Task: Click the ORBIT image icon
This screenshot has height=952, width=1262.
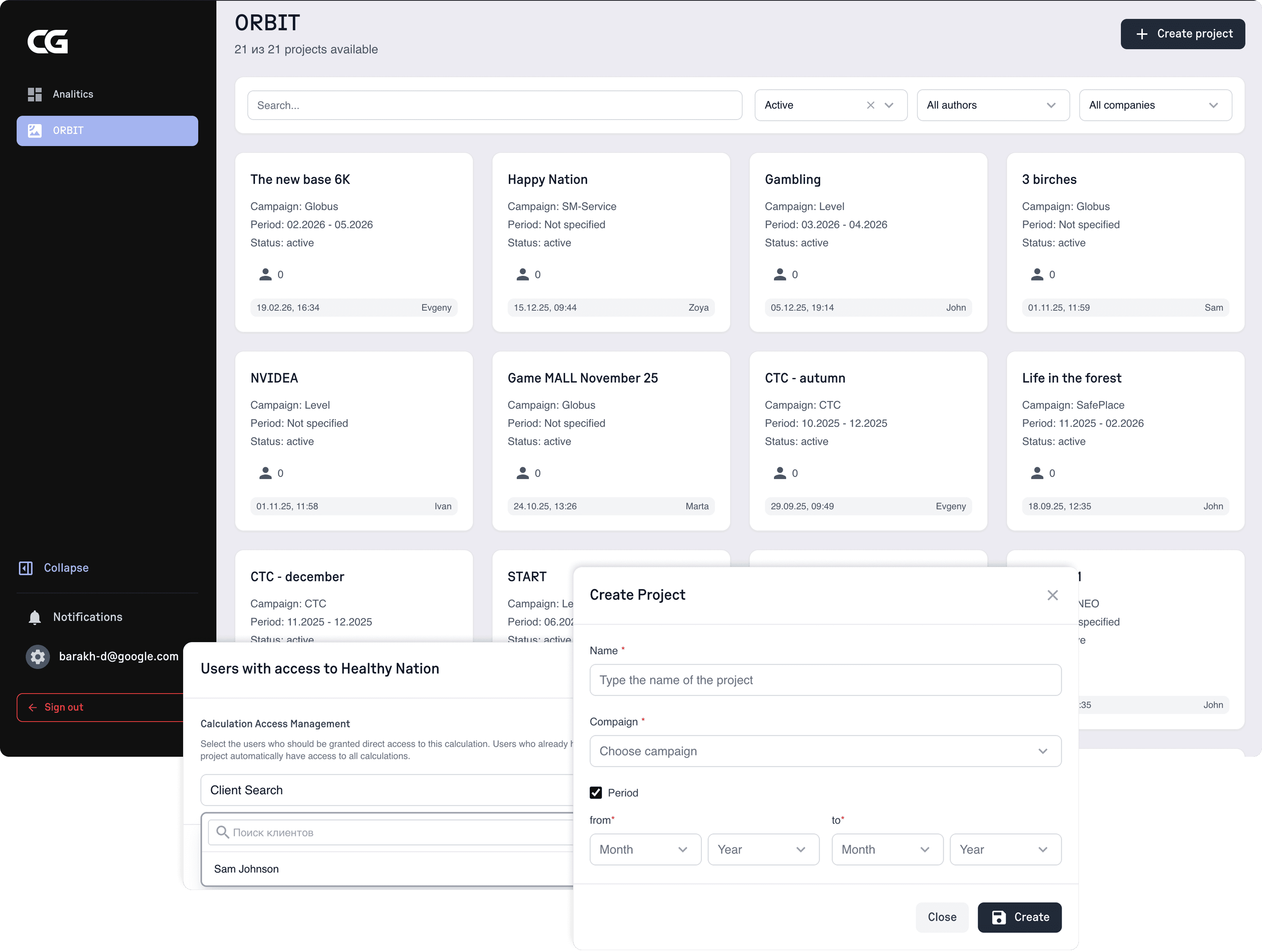Action: pos(35,131)
